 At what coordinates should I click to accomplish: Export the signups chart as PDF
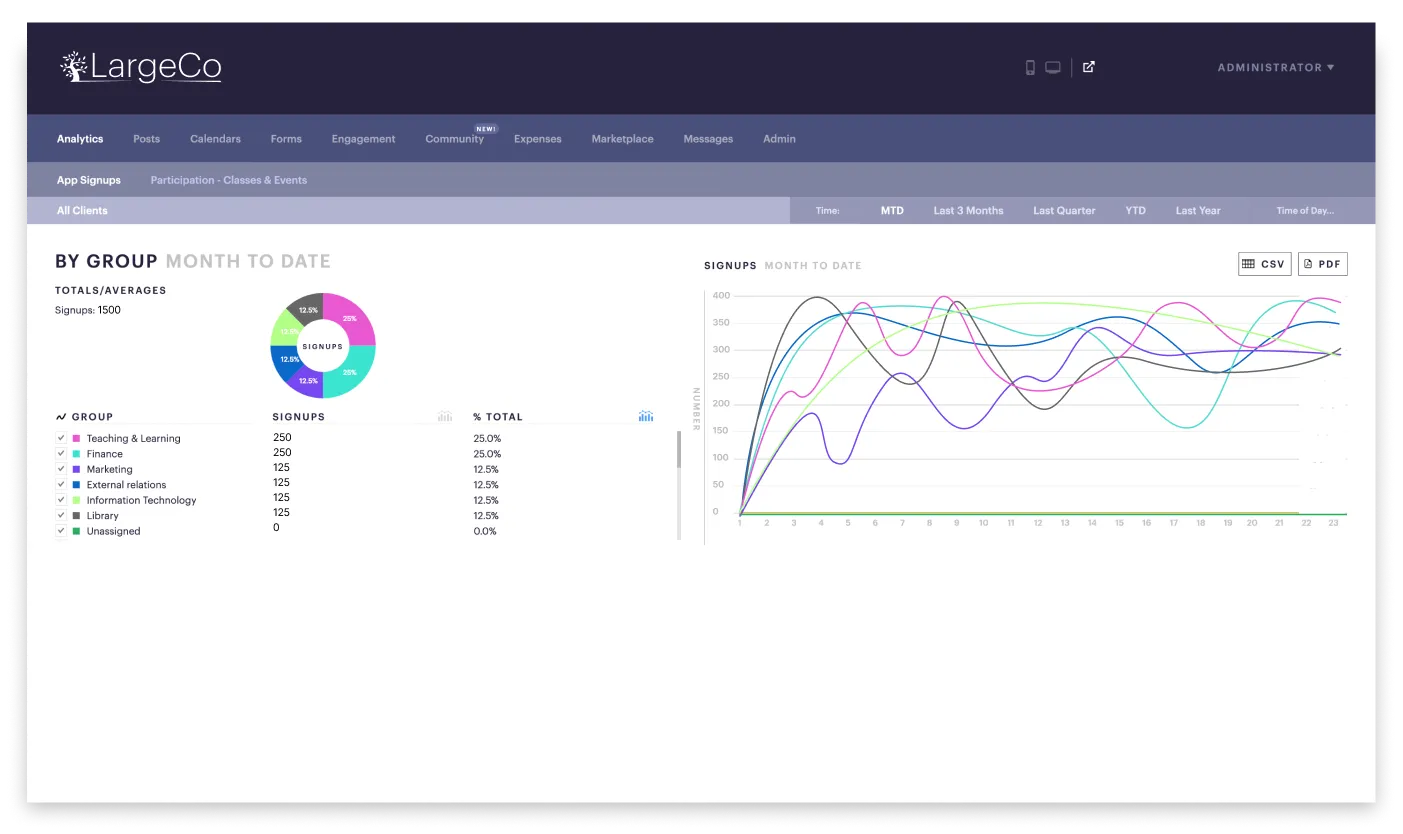pyautogui.click(x=1323, y=264)
